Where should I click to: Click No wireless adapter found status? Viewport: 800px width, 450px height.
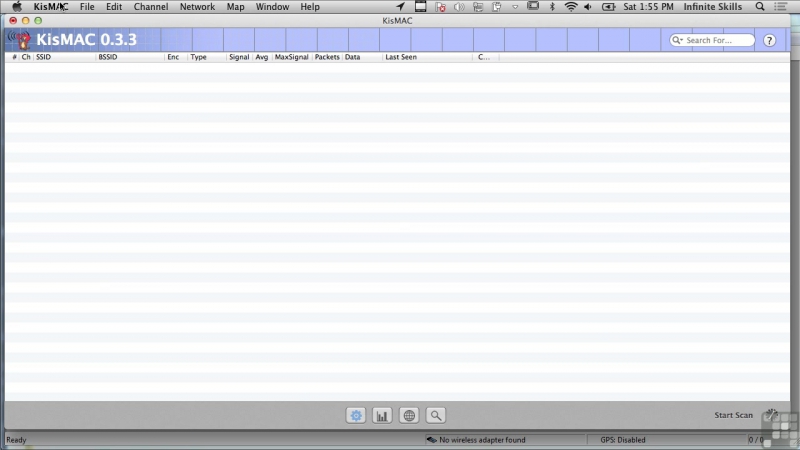click(x=482, y=440)
